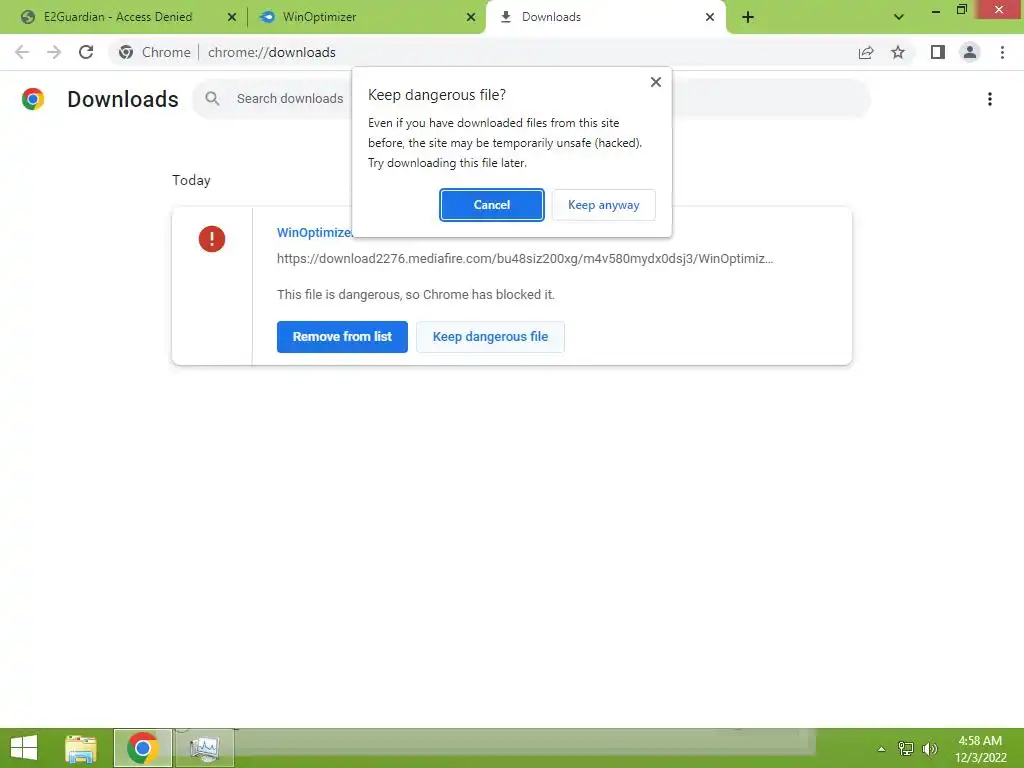Click the 'Keep dangerous file?' dialog title
Image resolution: width=1024 pixels, height=768 pixels.
pyautogui.click(x=437, y=95)
